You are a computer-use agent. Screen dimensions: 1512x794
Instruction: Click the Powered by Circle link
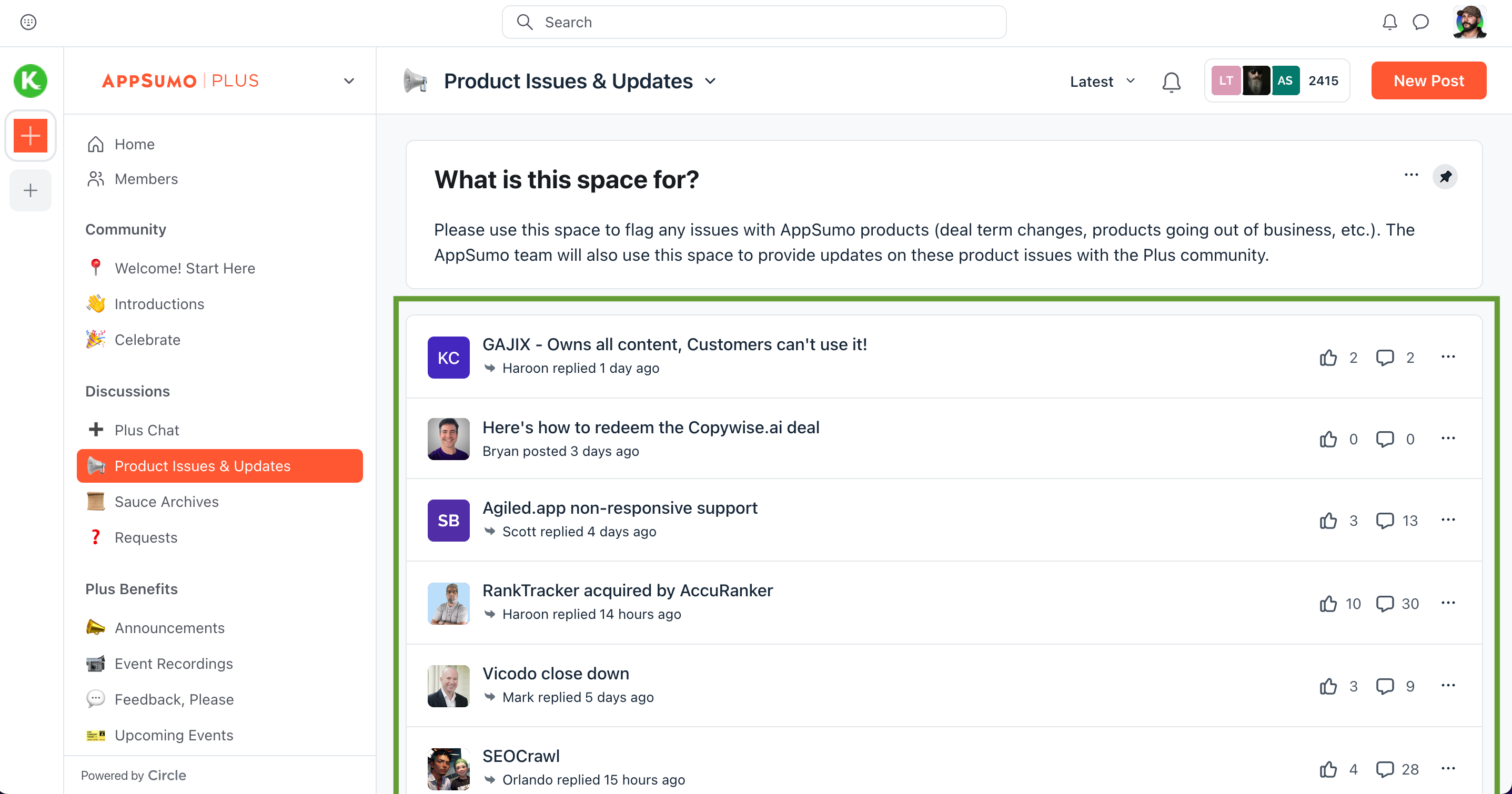coord(133,775)
